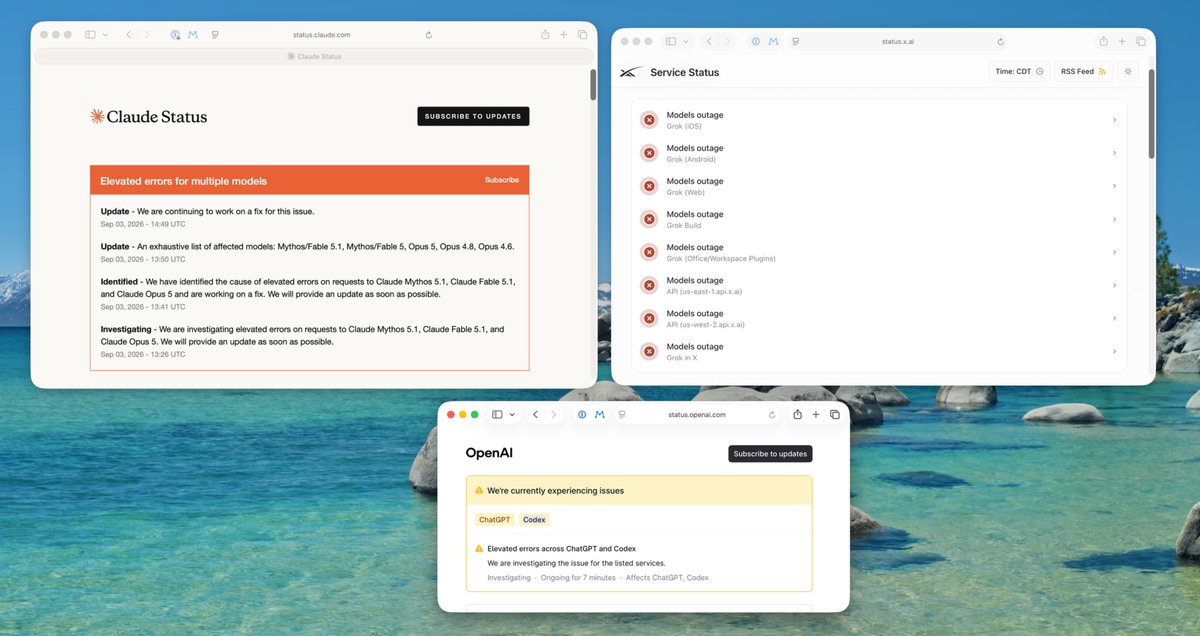The width and height of the screenshot is (1200, 636).
Task: Expand the Grok Build models outage row
Action: (x=879, y=219)
